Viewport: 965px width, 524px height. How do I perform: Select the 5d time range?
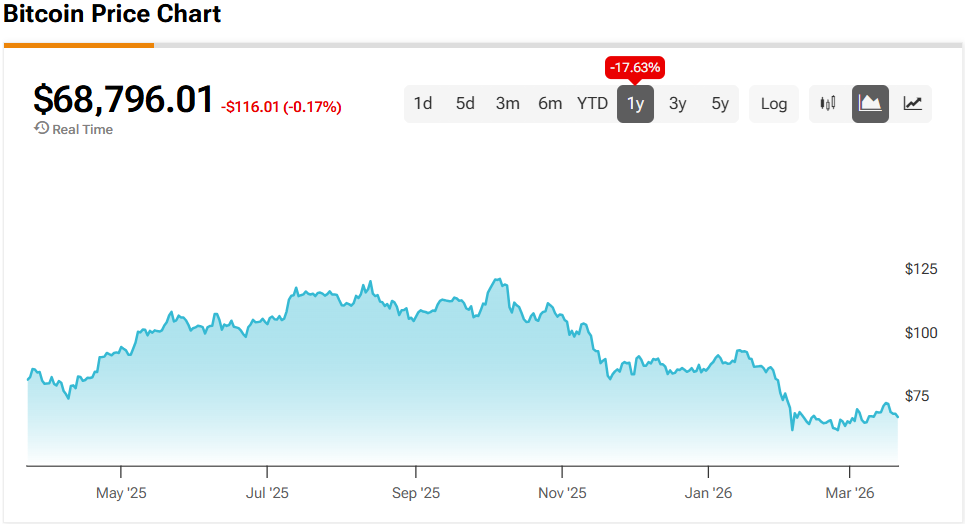point(465,104)
